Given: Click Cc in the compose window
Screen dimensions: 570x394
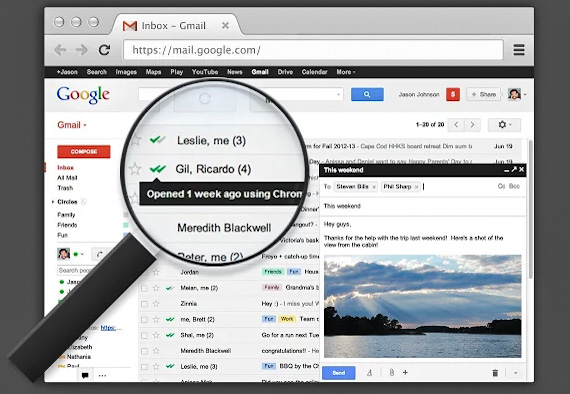Looking at the screenshot, I should [x=501, y=186].
